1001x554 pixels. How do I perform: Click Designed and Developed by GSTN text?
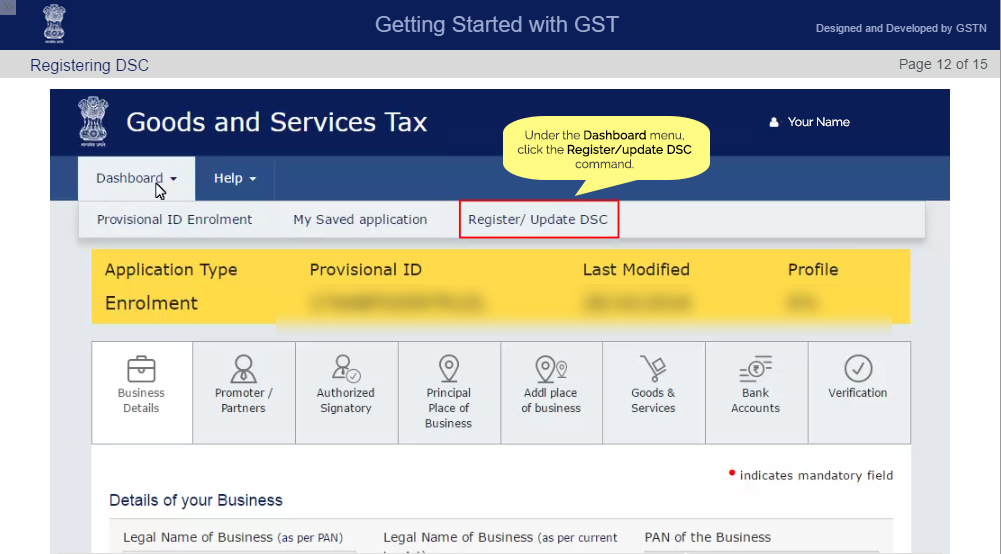click(x=901, y=28)
